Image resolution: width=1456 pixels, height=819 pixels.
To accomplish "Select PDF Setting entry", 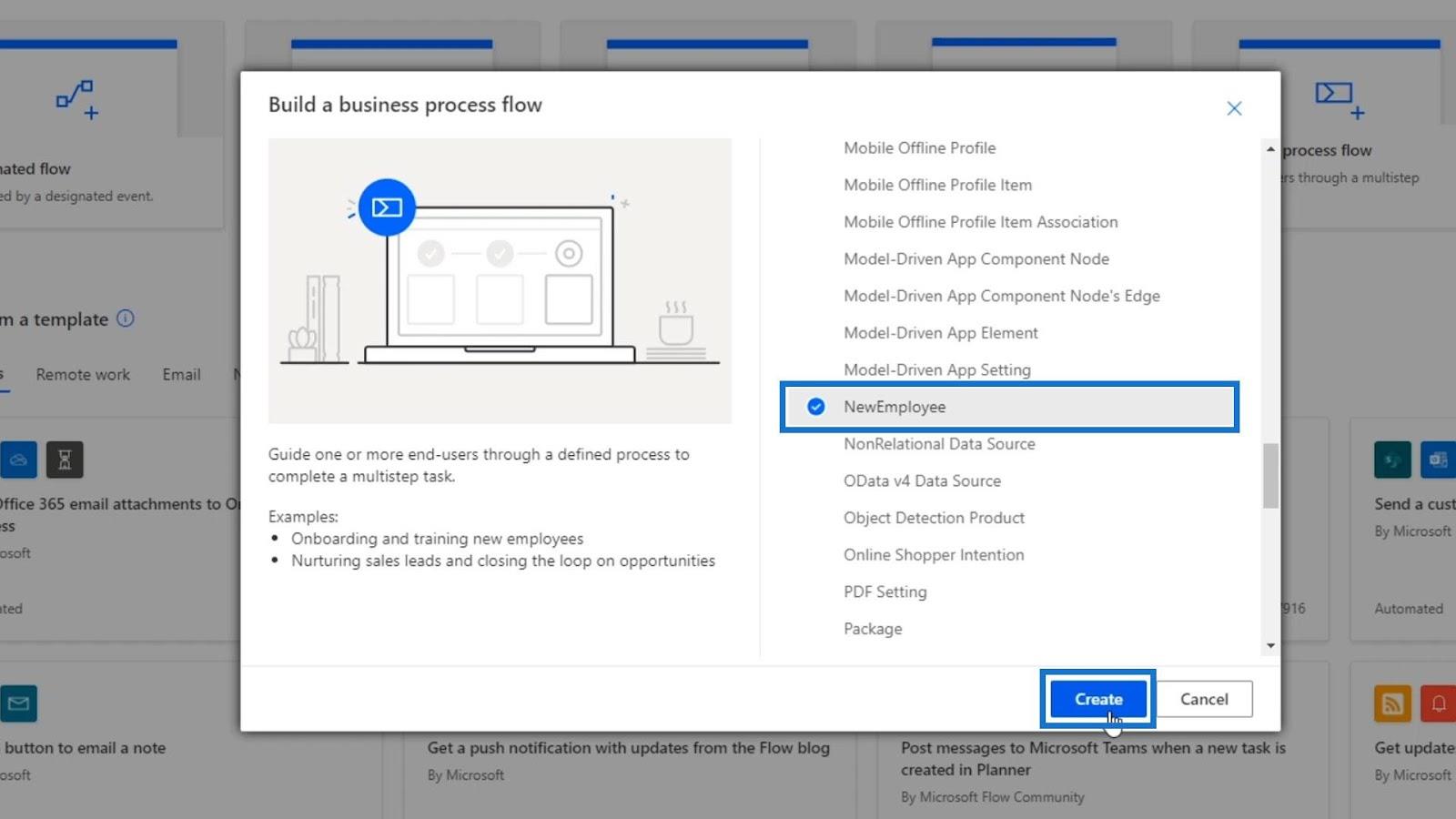I will click(885, 591).
